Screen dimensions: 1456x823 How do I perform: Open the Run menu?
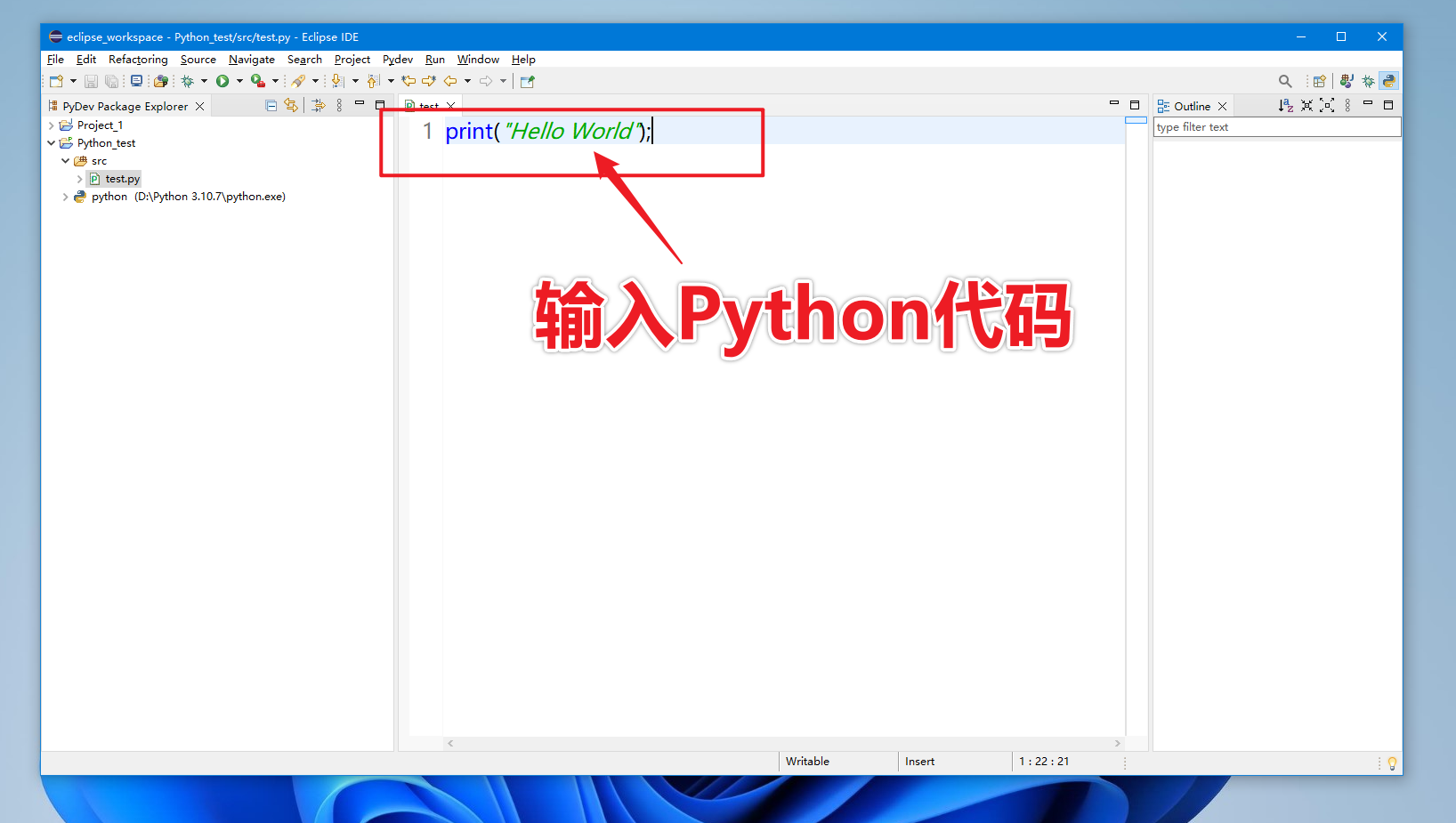coord(435,60)
